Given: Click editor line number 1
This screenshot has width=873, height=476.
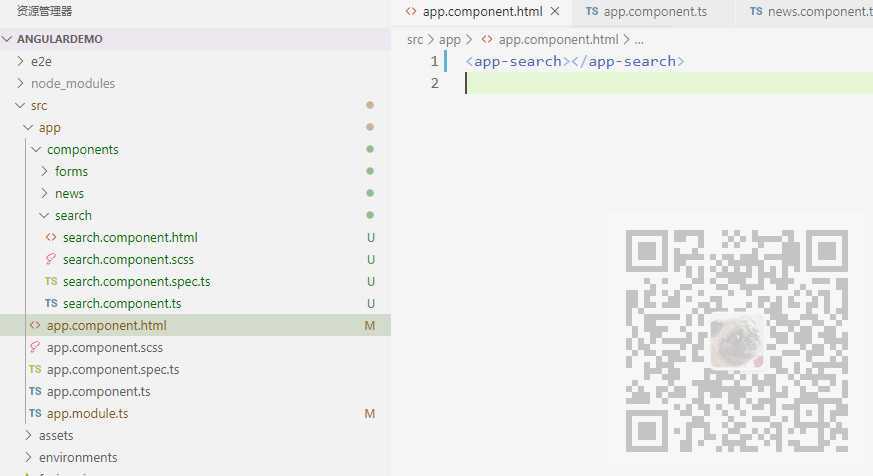Looking at the screenshot, I should (x=434, y=61).
